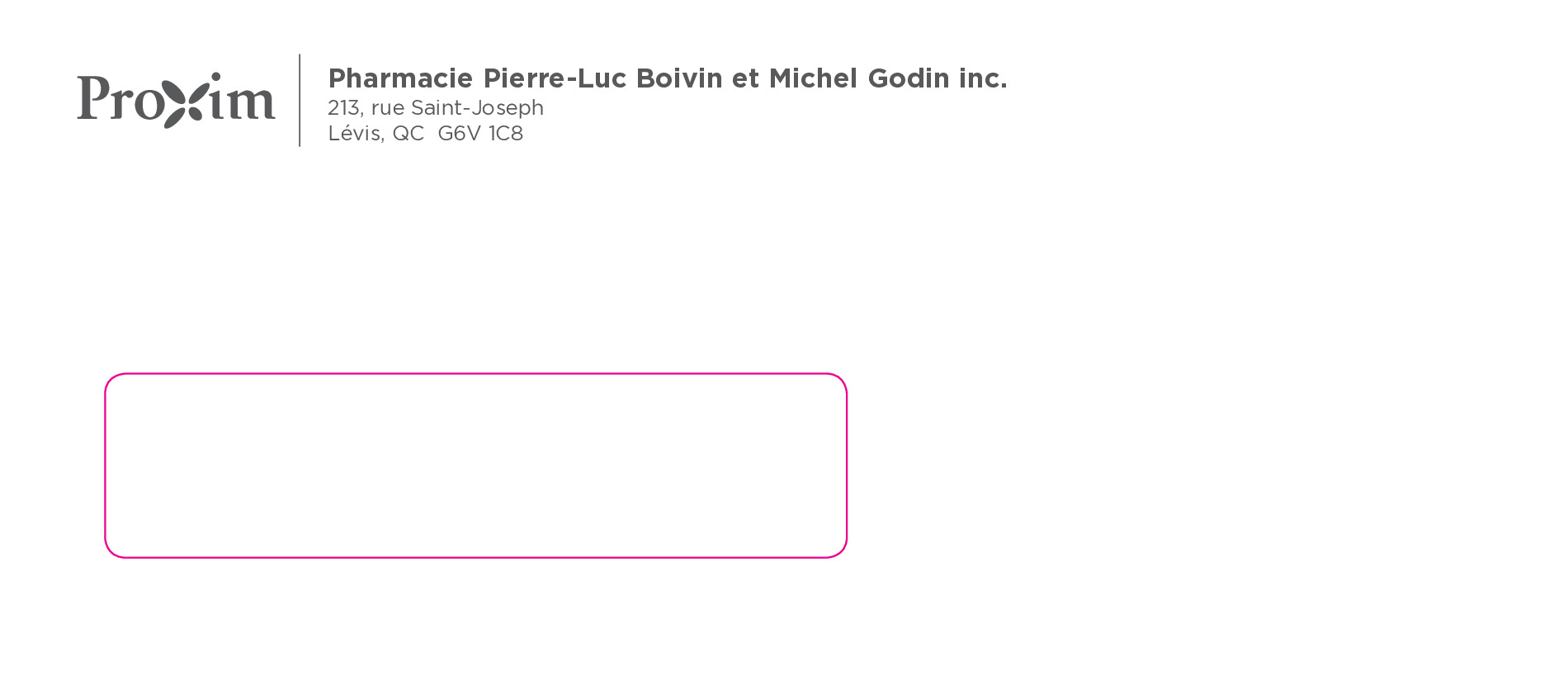1568x681 pixels.
Task: Click the top border of the pink rectangle
Action: tap(475, 374)
